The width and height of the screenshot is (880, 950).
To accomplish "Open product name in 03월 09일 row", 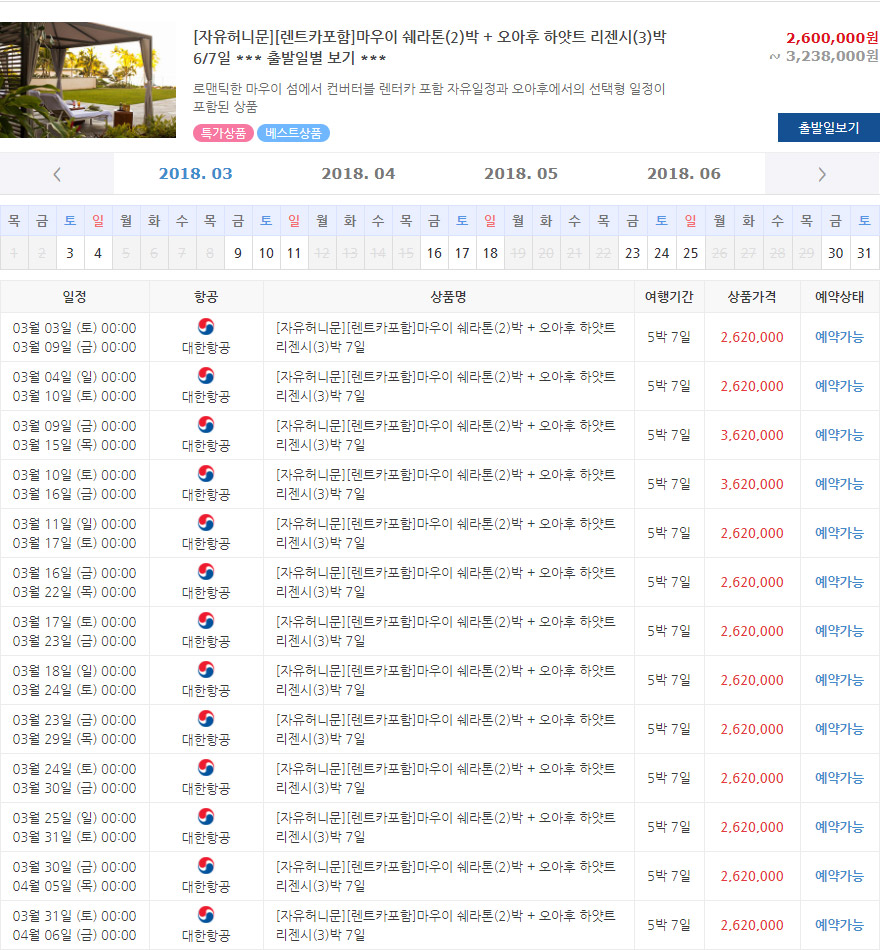I will pyautogui.click(x=445, y=435).
